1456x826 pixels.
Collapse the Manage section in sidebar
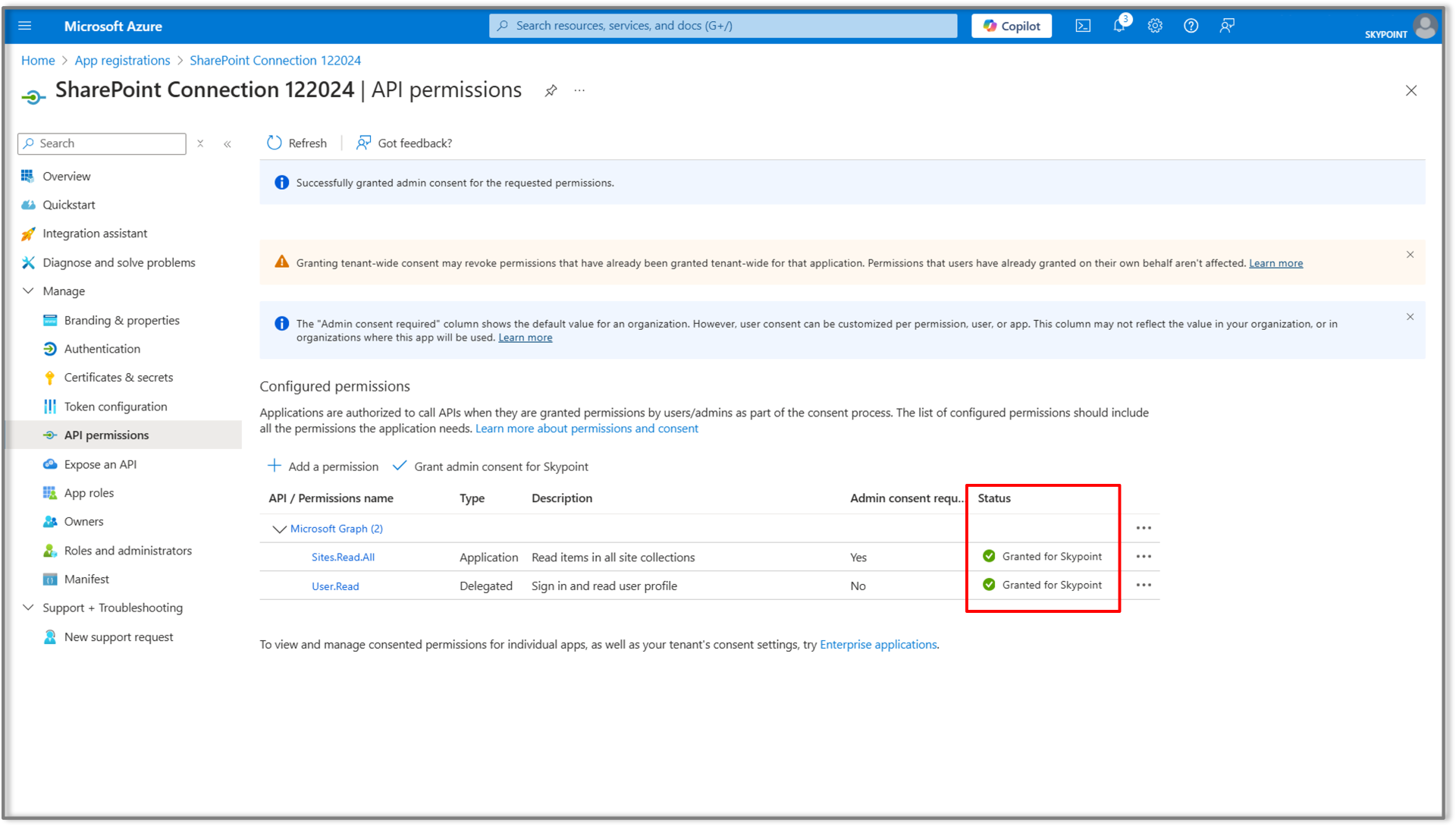click(x=28, y=291)
